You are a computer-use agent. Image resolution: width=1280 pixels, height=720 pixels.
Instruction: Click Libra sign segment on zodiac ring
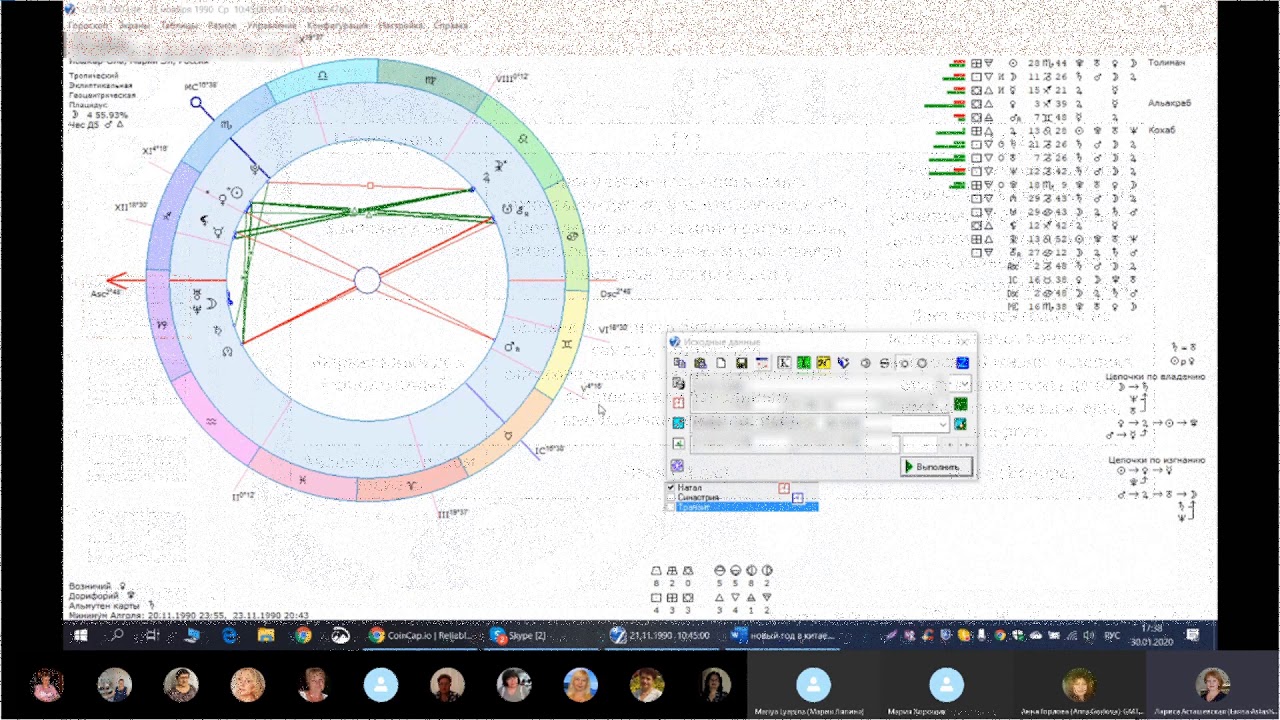coord(323,76)
